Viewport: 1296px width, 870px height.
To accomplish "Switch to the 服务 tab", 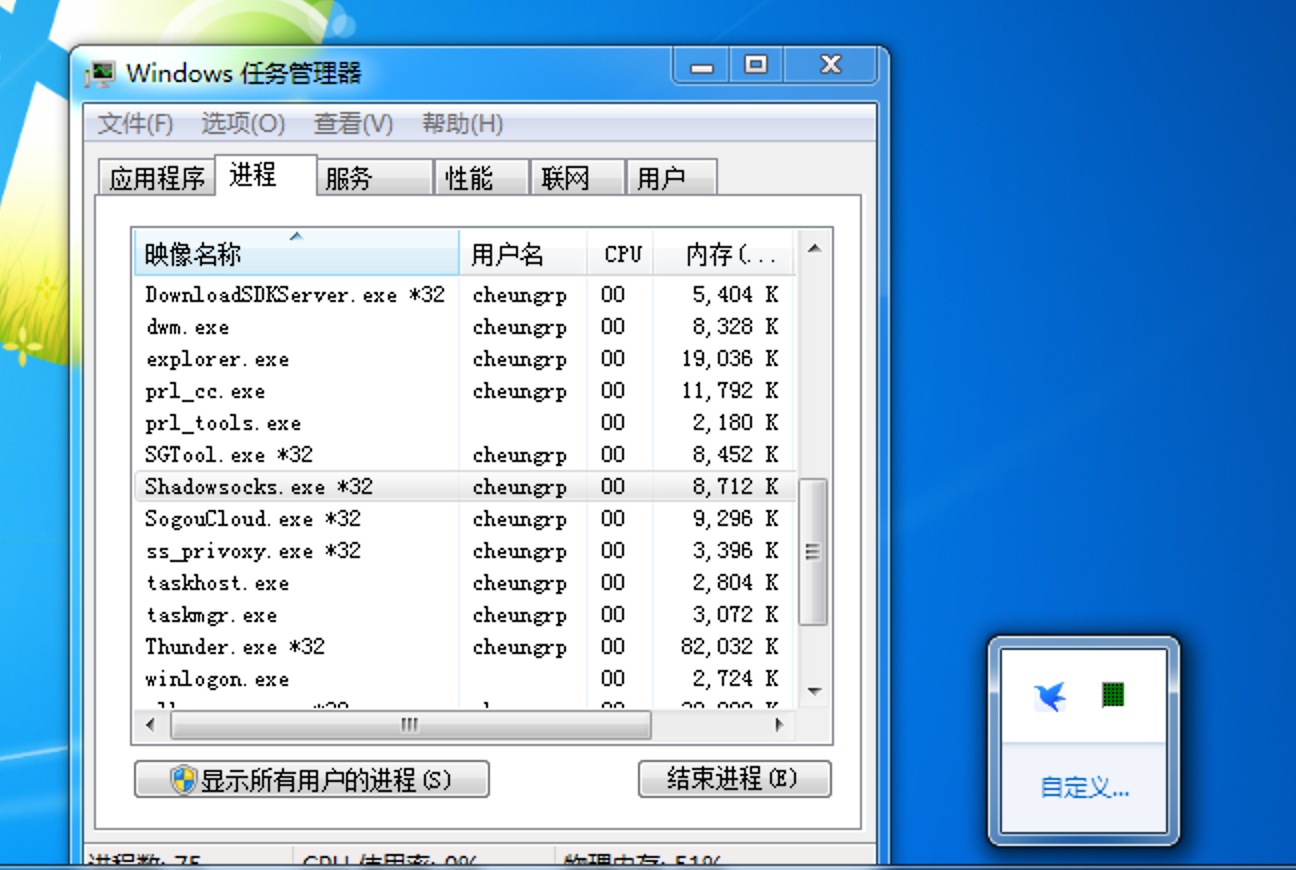I will click(x=347, y=177).
